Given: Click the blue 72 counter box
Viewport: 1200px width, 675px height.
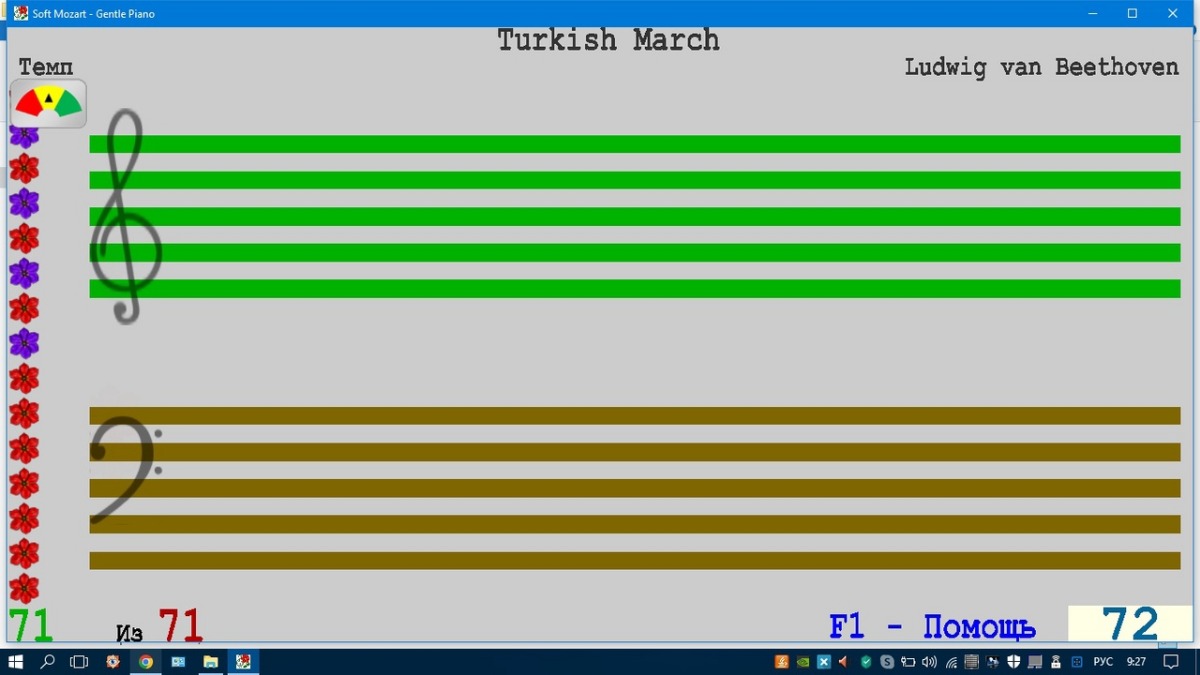Looking at the screenshot, I should pos(1130,624).
